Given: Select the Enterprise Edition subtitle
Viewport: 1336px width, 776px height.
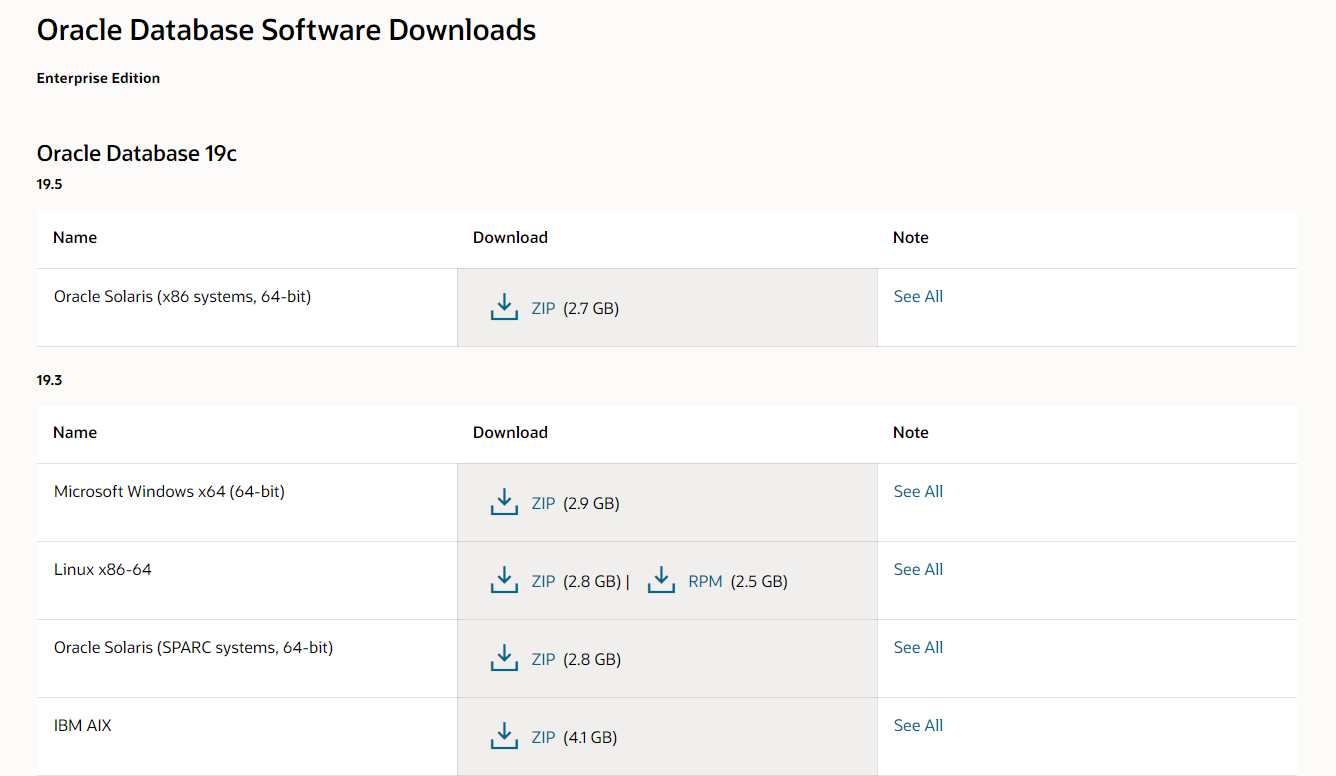Looking at the screenshot, I should 98,78.
